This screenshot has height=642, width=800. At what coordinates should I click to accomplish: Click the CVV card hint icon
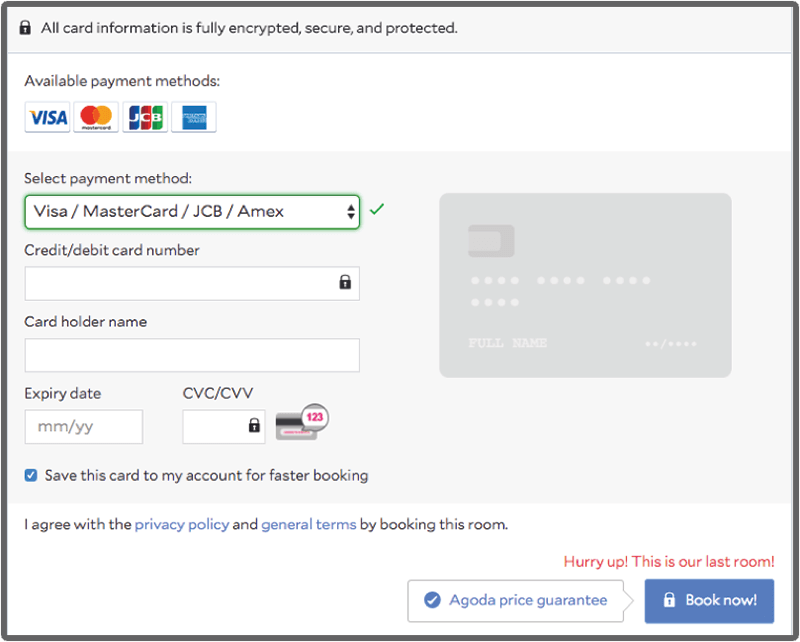tap(301, 423)
